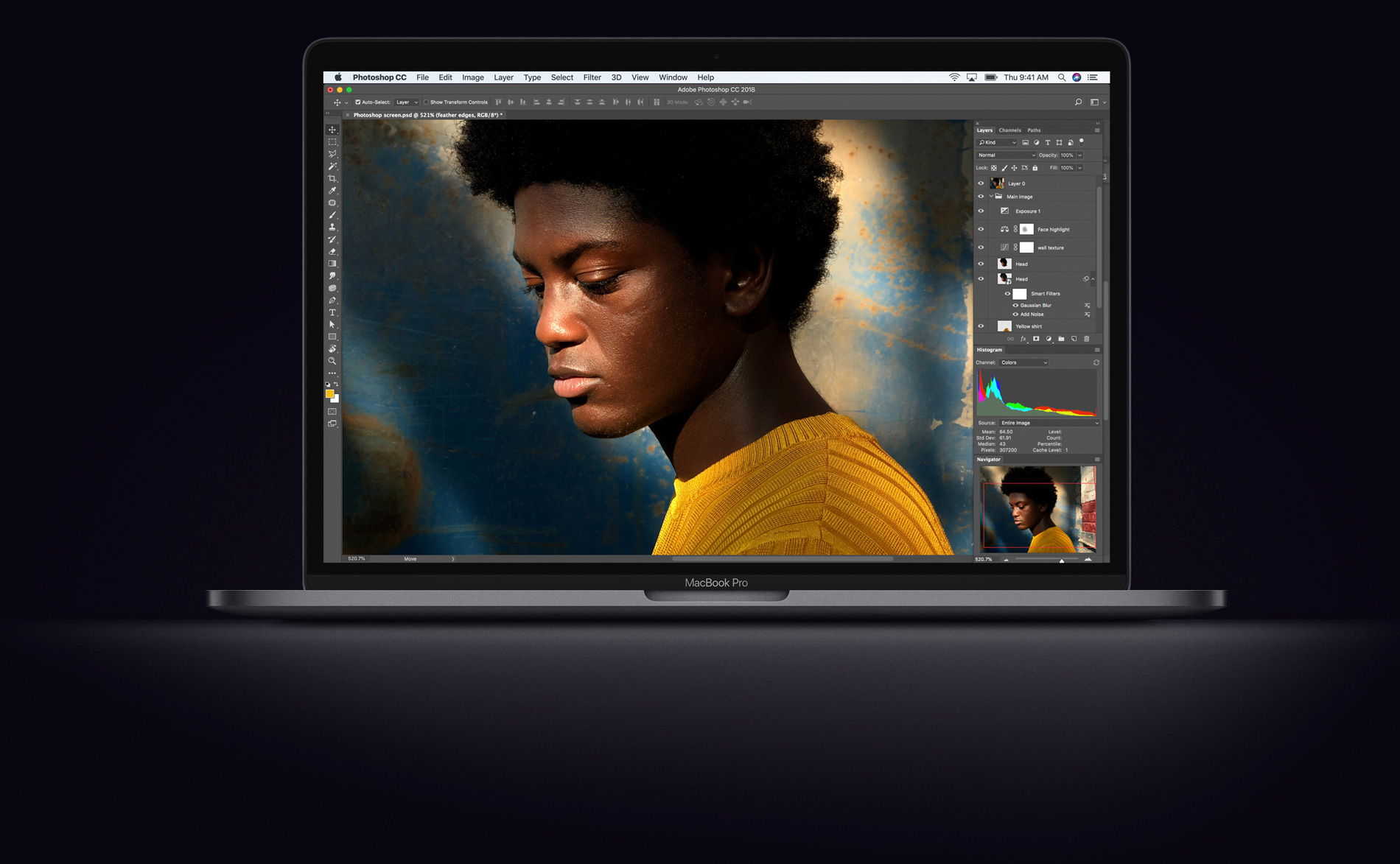The width and height of the screenshot is (1400, 864).
Task: Open the Source Entire Image dropdown
Action: [1049, 423]
